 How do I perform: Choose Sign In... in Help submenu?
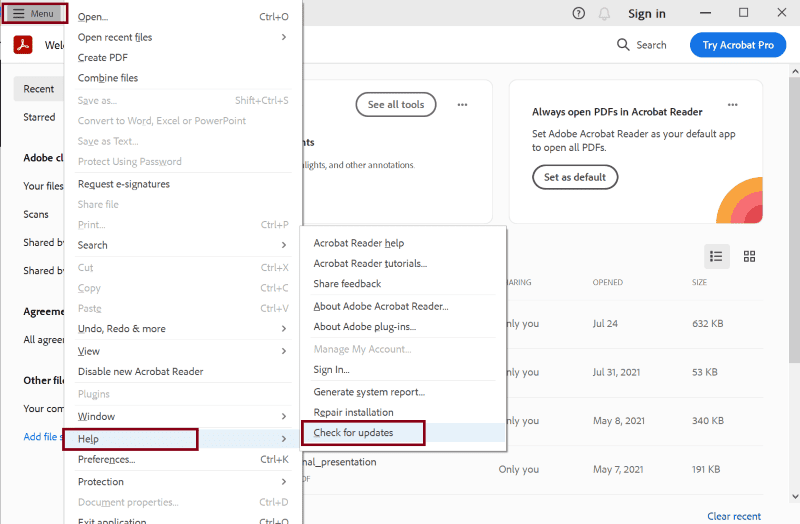[x=404, y=370]
